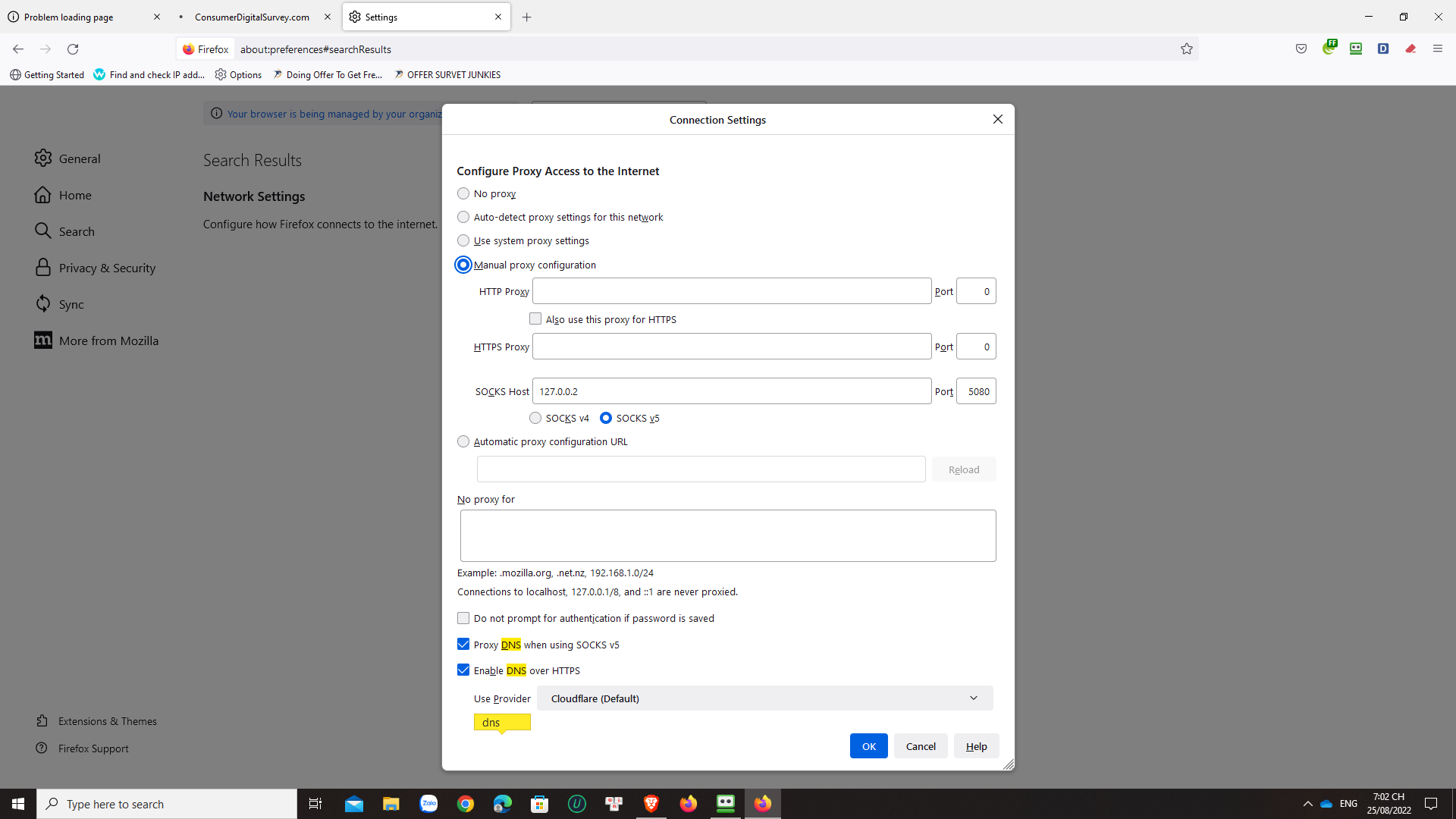Click the Windows taskbar search box

[x=167, y=804]
